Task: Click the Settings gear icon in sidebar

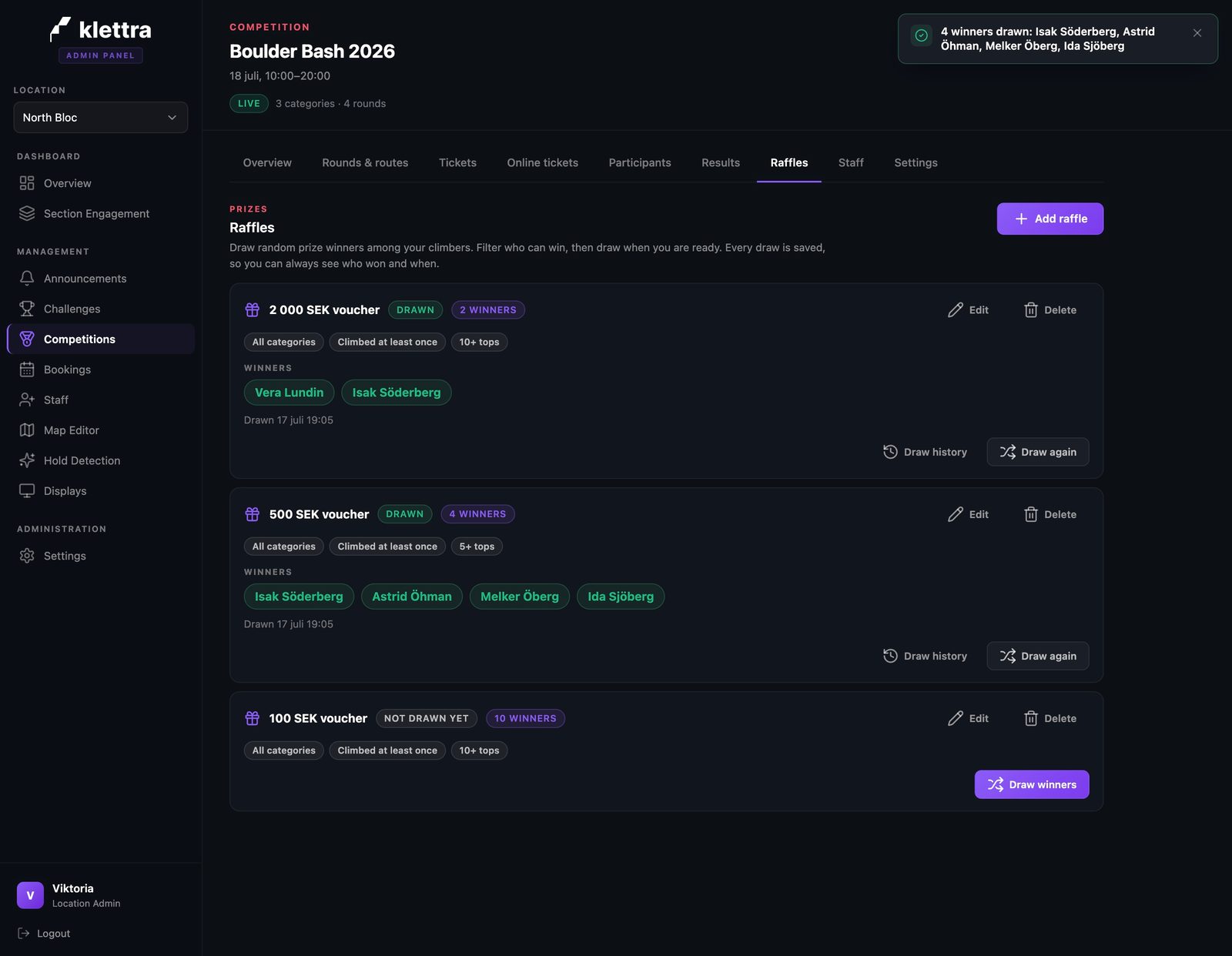Action: (27, 556)
